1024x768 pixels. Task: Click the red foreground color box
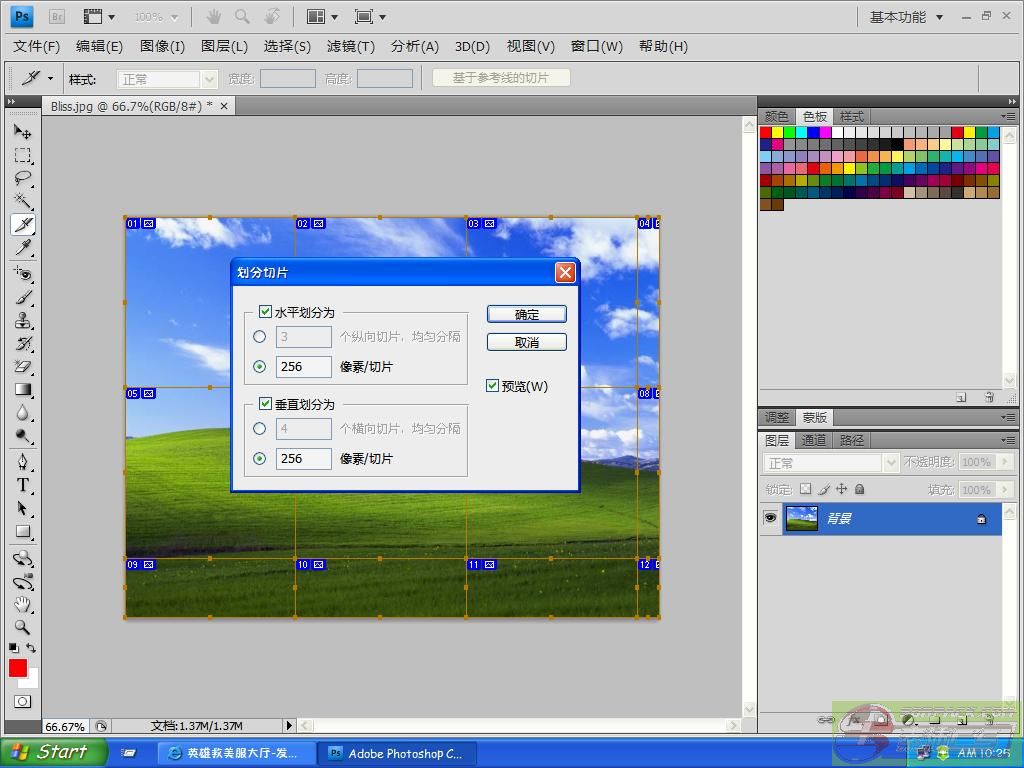click(18, 668)
